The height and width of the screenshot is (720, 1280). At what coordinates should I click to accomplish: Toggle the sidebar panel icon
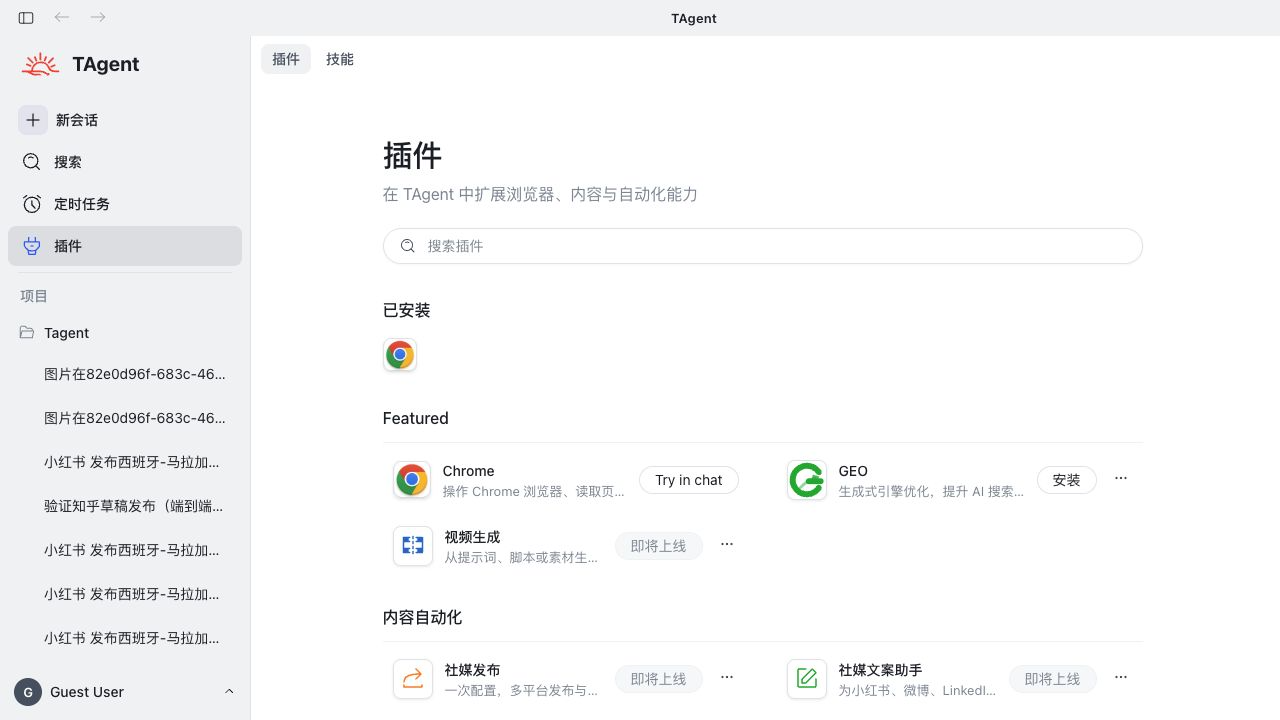coord(26,18)
